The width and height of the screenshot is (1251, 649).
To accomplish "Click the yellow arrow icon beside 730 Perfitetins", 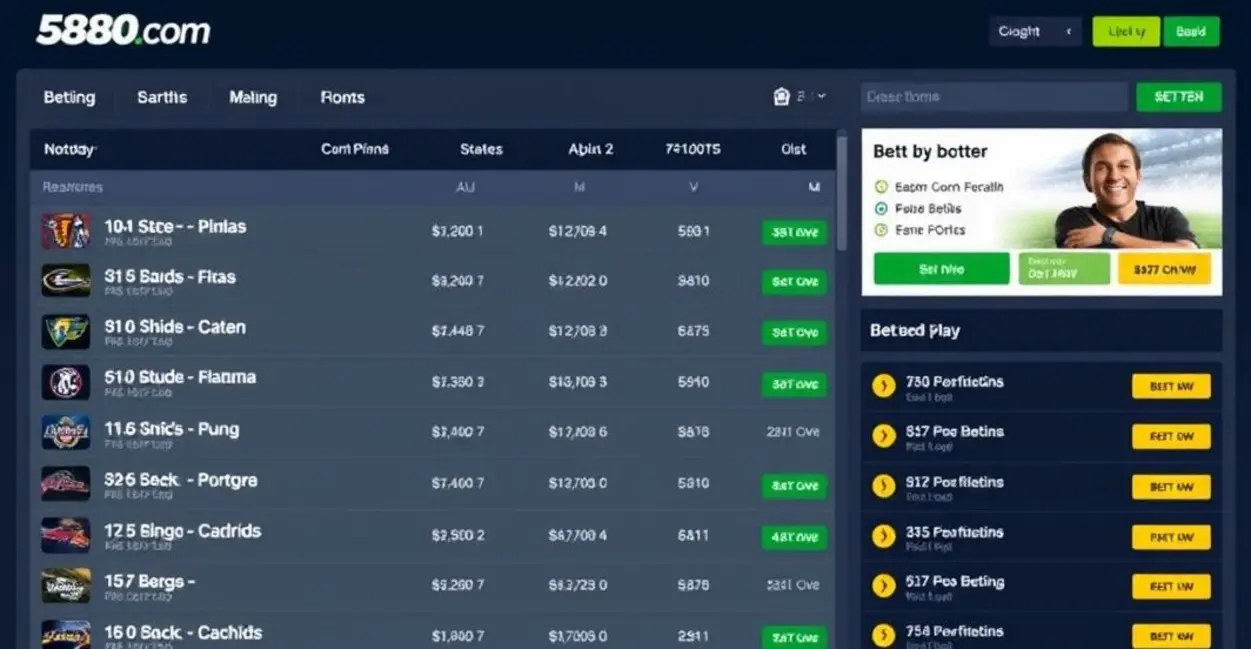I will tap(883, 386).
